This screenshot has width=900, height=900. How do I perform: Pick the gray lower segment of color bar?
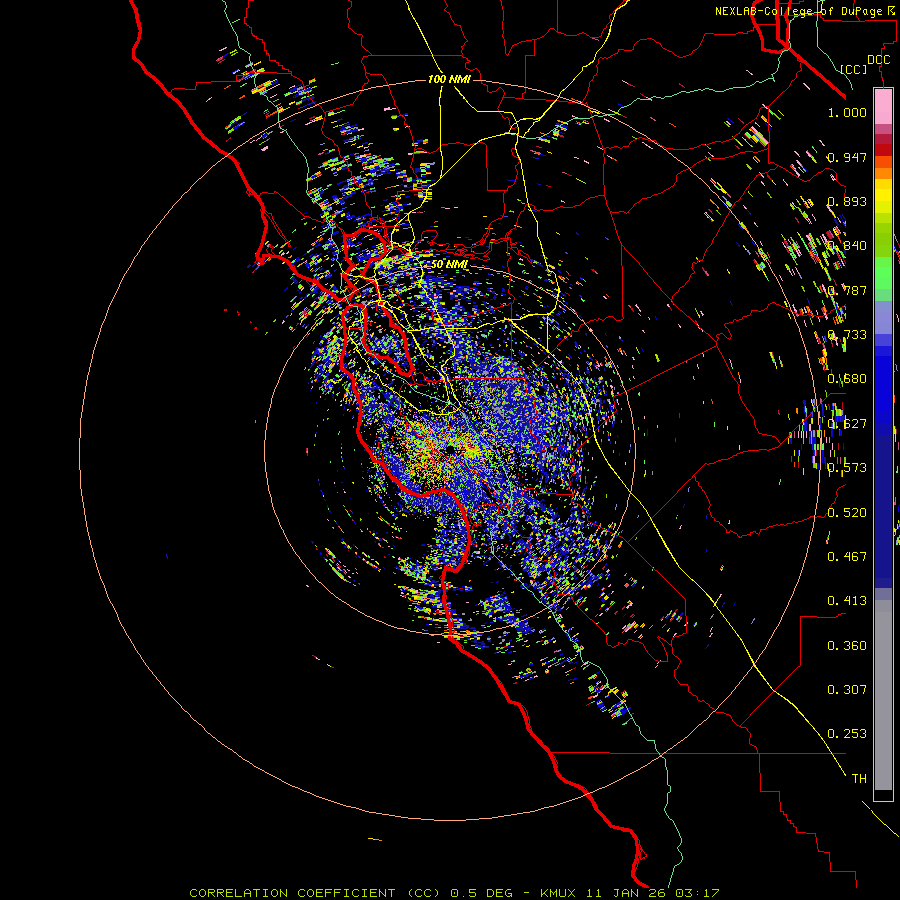point(883,695)
